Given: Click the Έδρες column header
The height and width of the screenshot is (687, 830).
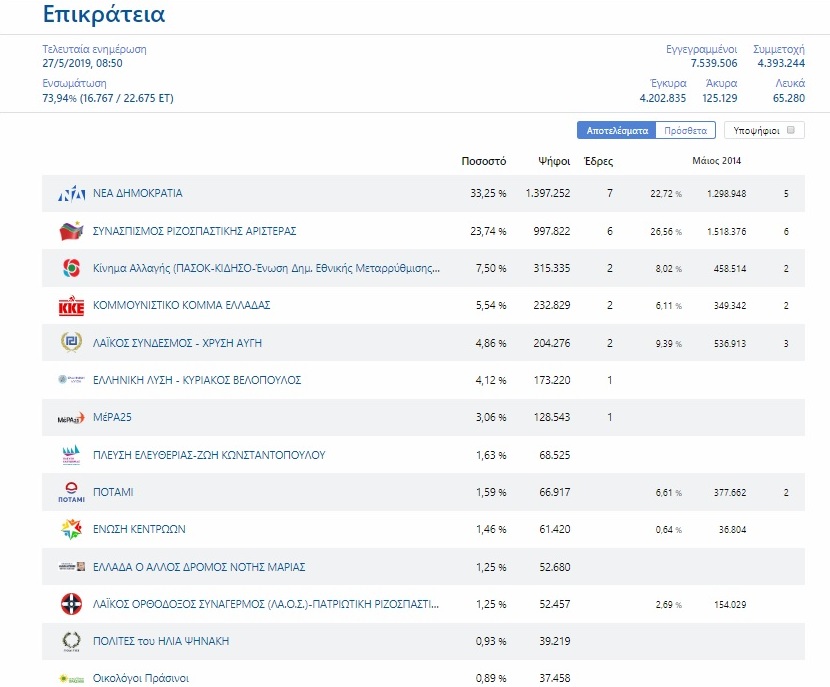Looking at the screenshot, I should point(598,161).
